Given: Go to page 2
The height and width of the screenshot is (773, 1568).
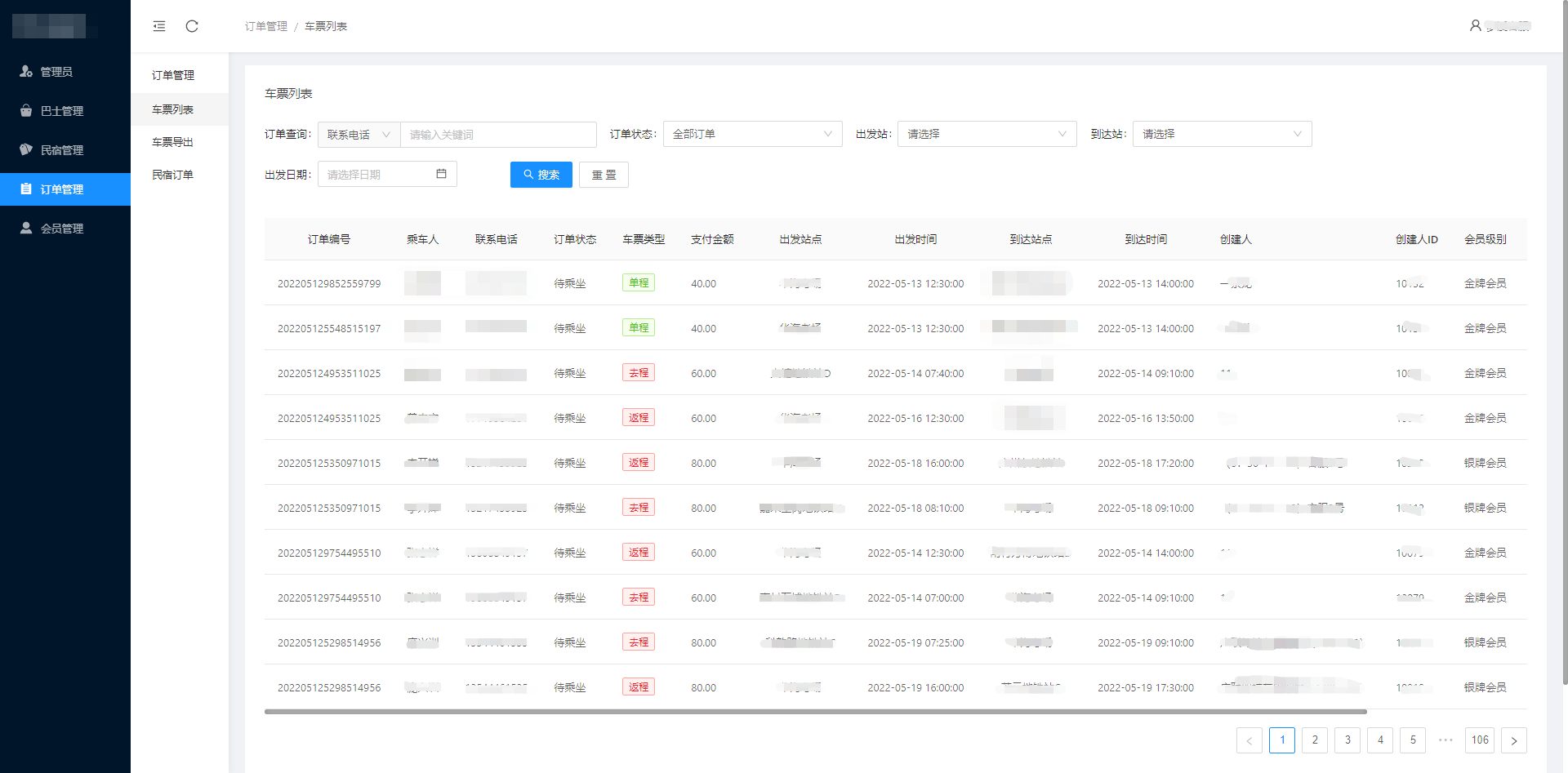Looking at the screenshot, I should coord(1315,740).
